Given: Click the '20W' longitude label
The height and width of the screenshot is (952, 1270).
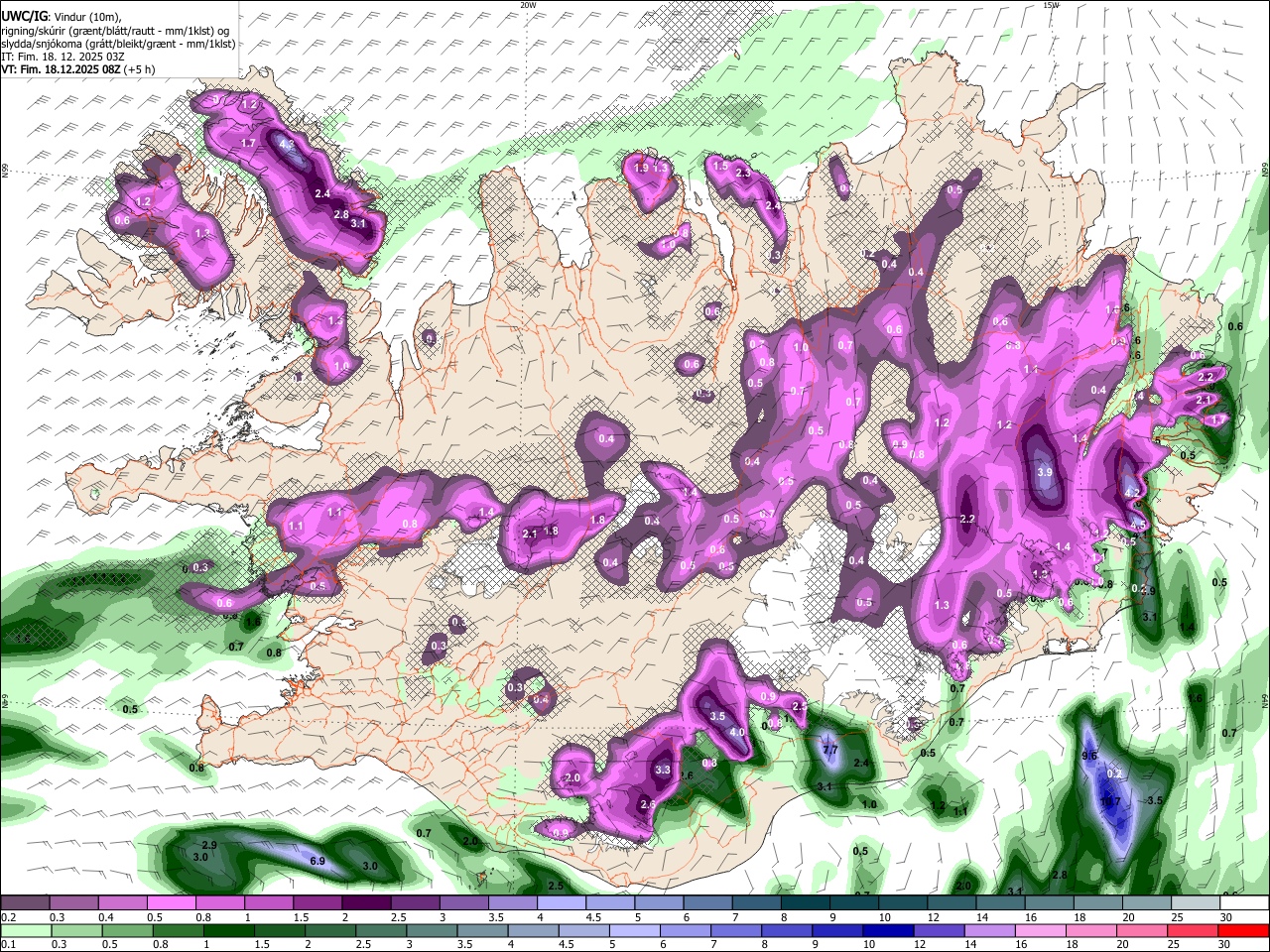Looking at the screenshot, I should click(x=528, y=5).
